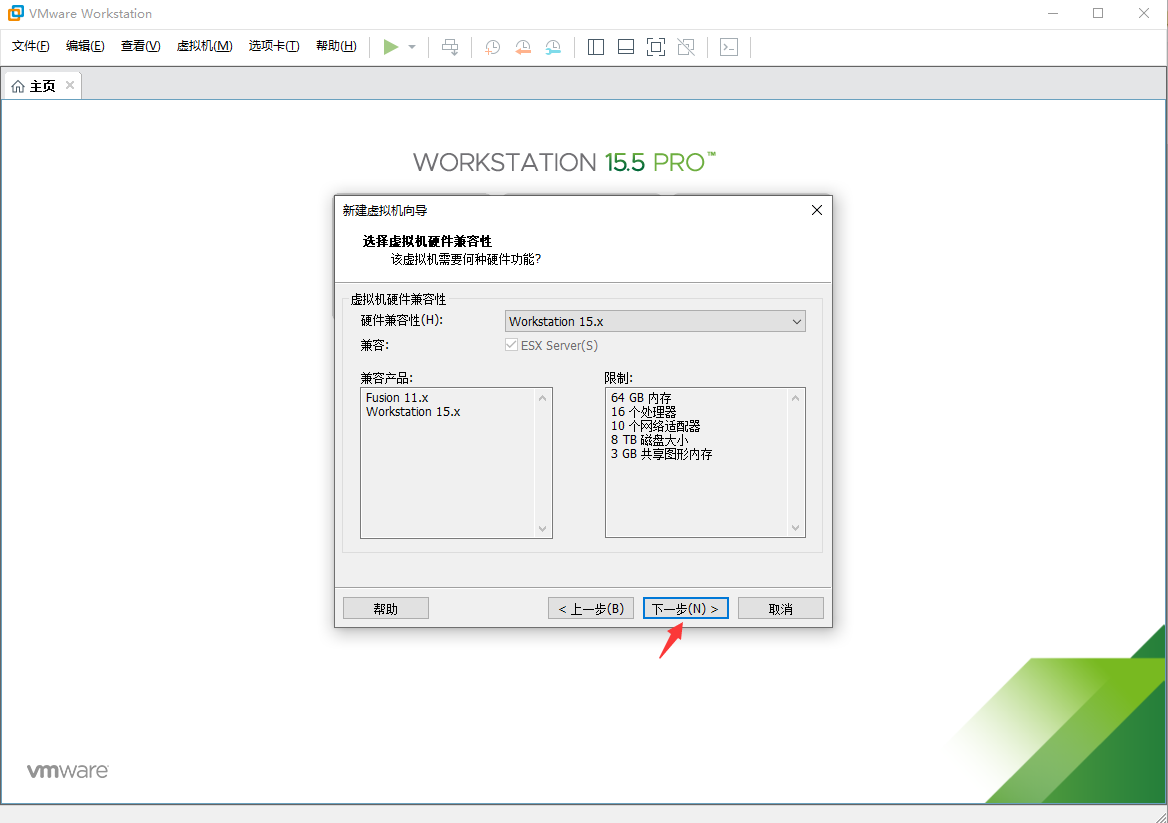1168x823 pixels.
Task: Select 64 GB 内存 limit entry
Action: [x=641, y=398]
